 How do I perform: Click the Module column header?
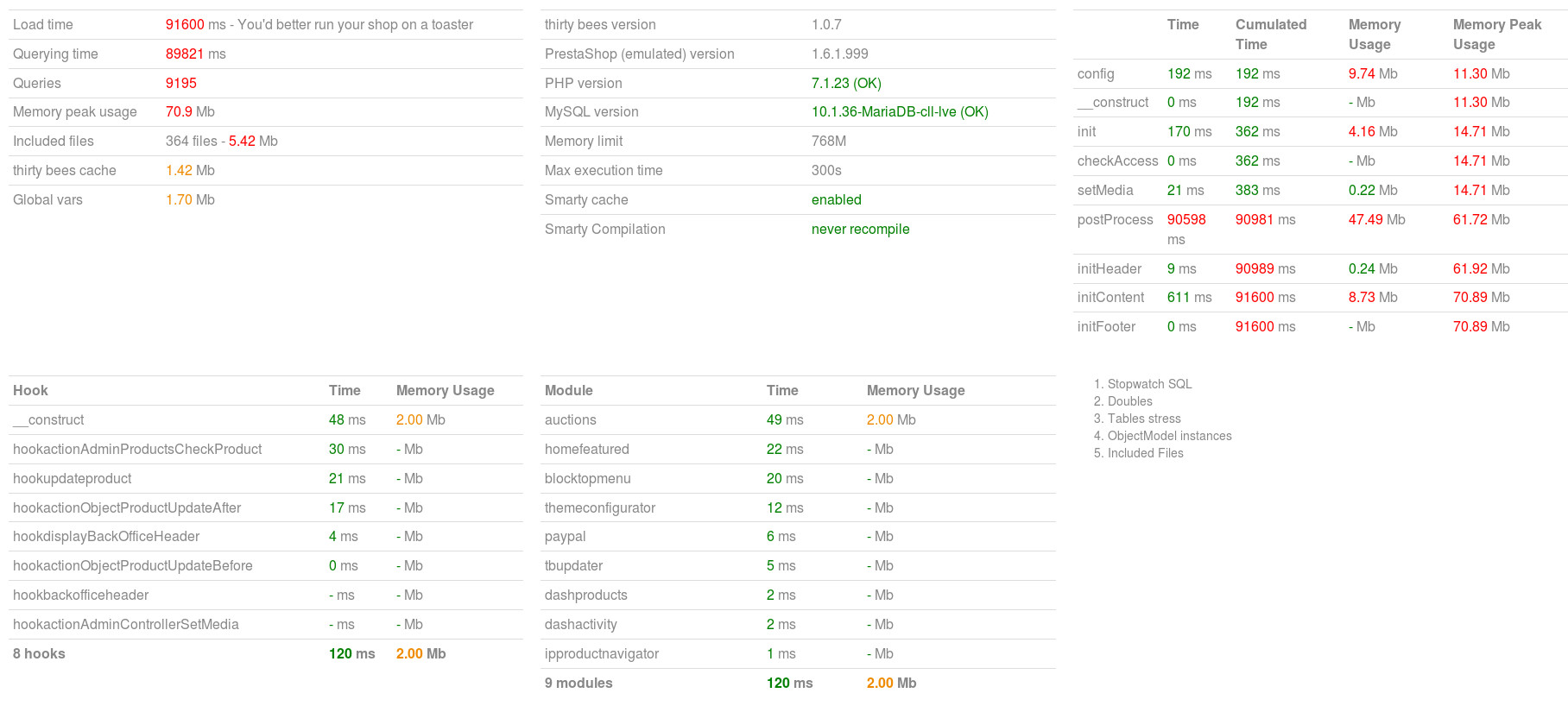(x=568, y=391)
